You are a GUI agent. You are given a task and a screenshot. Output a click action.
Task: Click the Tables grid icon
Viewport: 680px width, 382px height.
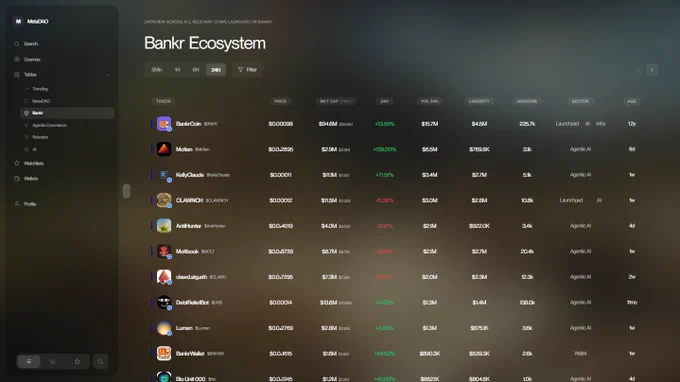[x=17, y=75]
